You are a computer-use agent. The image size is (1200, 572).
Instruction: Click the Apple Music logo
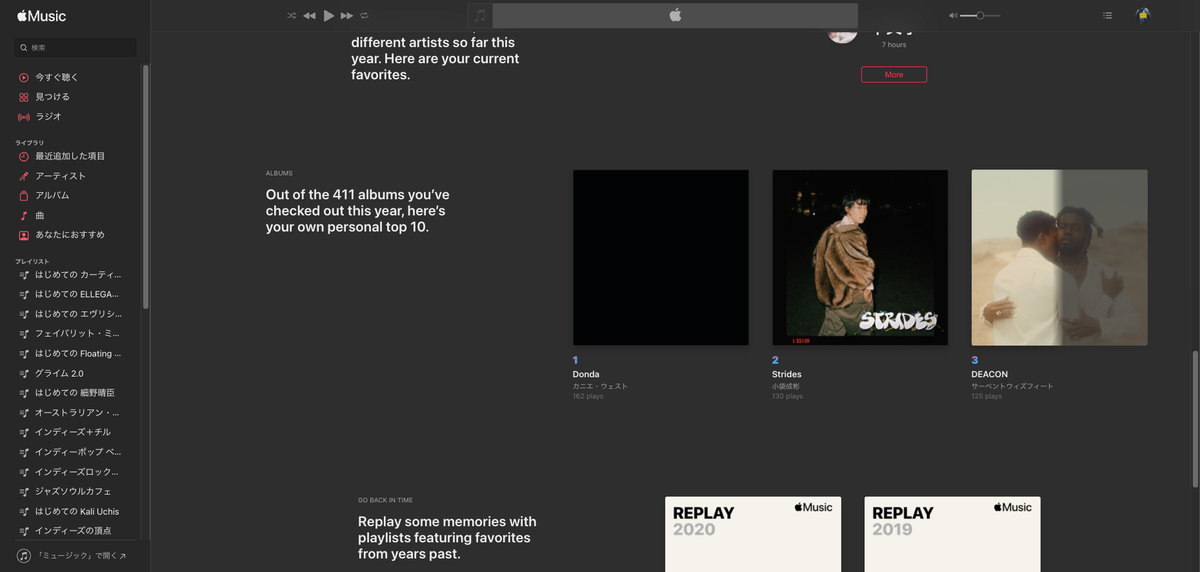coord(42,16)
